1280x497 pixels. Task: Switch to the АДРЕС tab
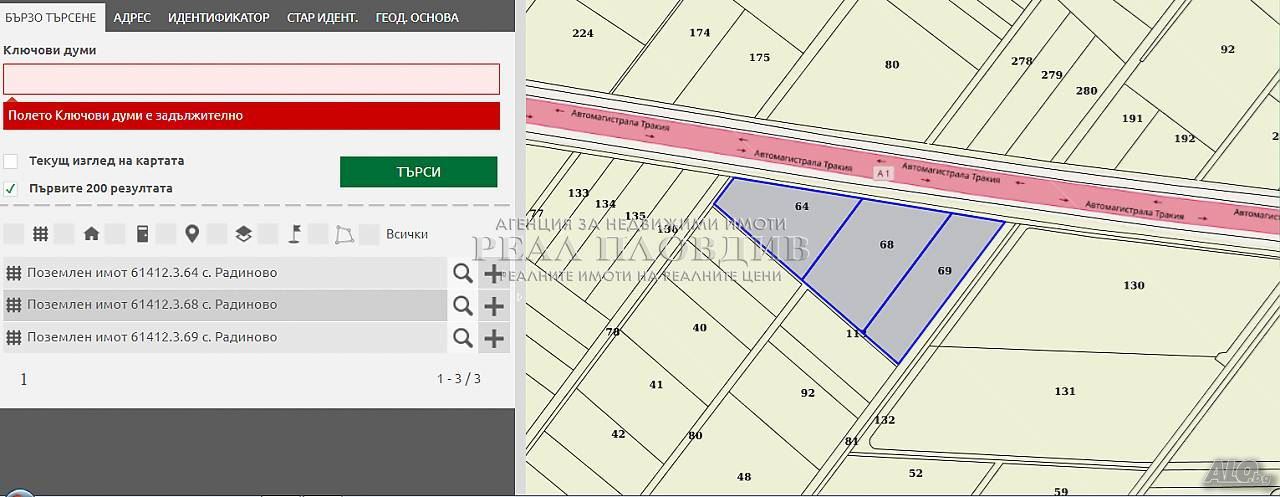[x=132, y=17]
